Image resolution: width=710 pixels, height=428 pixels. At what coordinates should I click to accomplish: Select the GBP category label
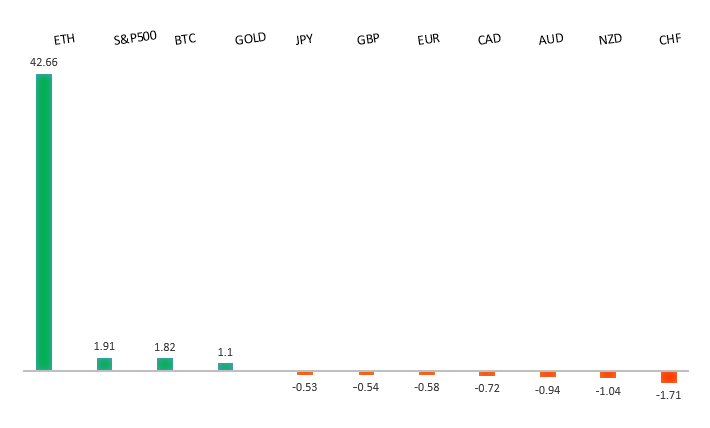tap(368, 39)
